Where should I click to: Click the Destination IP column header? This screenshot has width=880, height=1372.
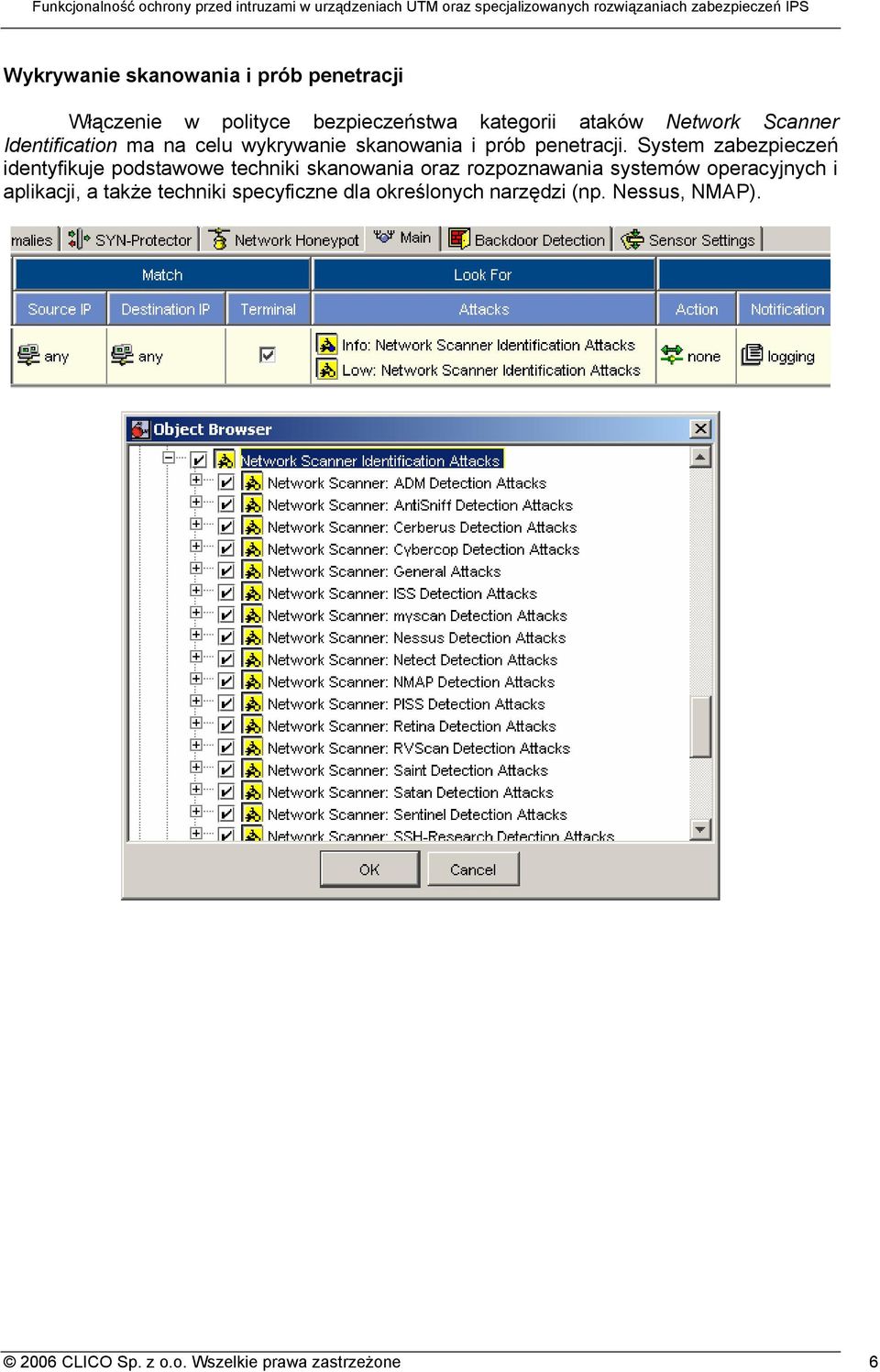click(166, 309)
